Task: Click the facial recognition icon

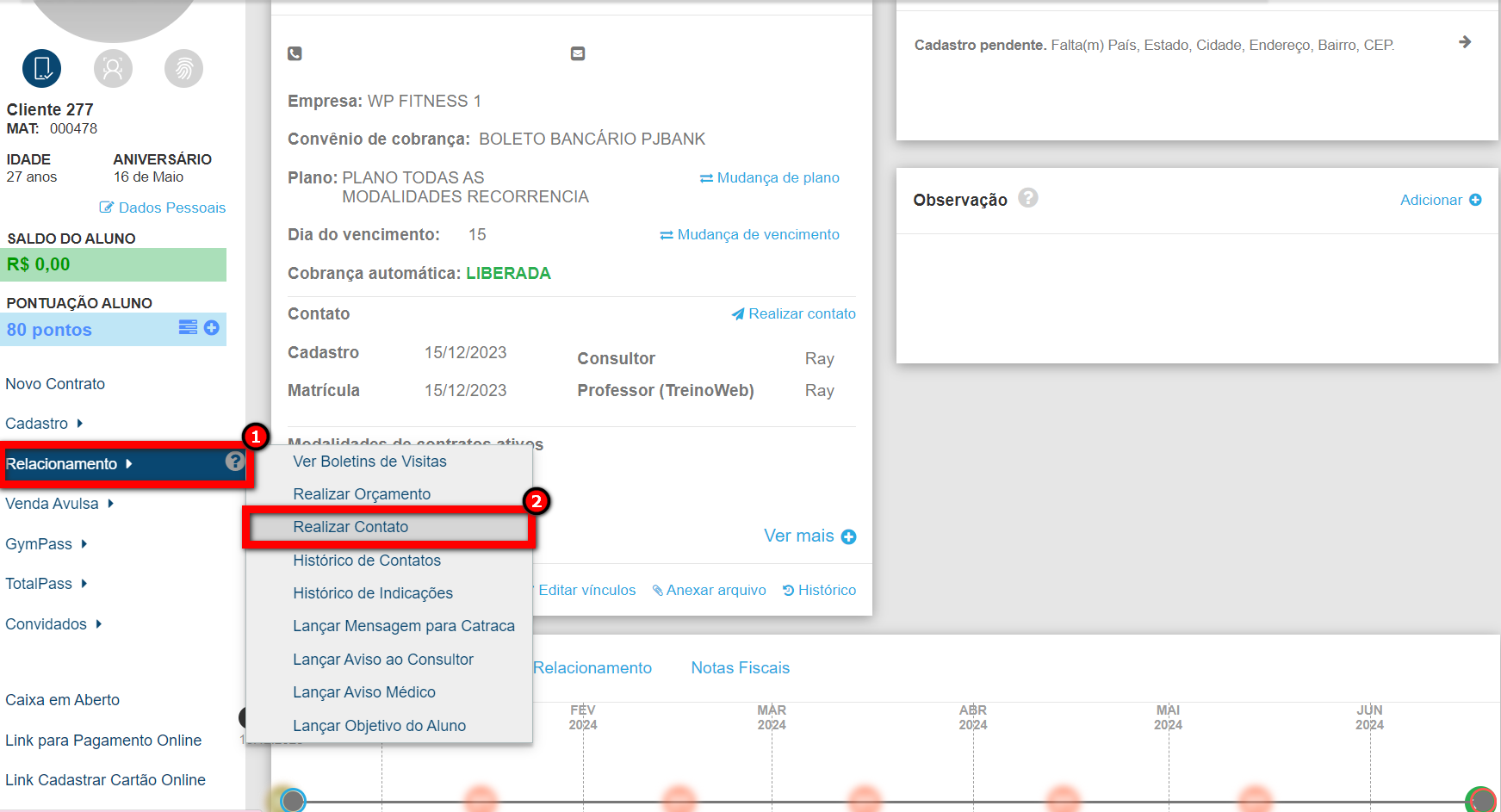Action: (x=113, y=68)
